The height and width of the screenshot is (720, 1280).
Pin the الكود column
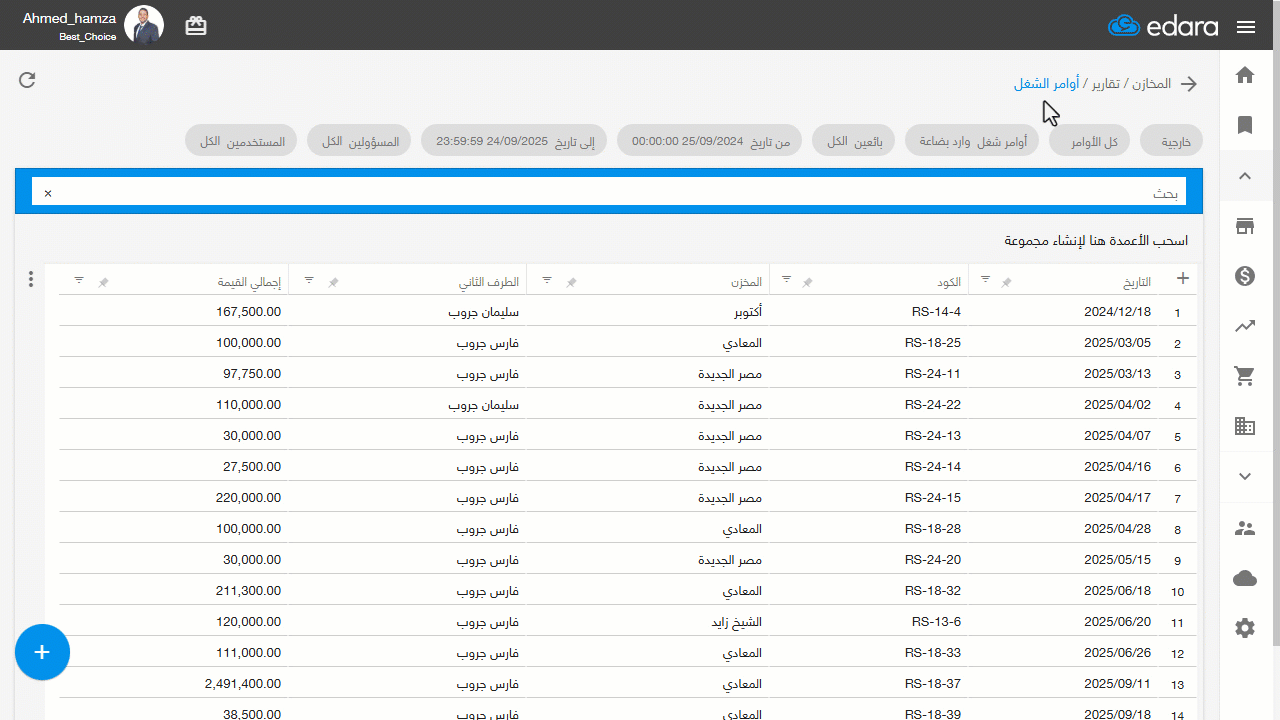(x=808, y=283)
